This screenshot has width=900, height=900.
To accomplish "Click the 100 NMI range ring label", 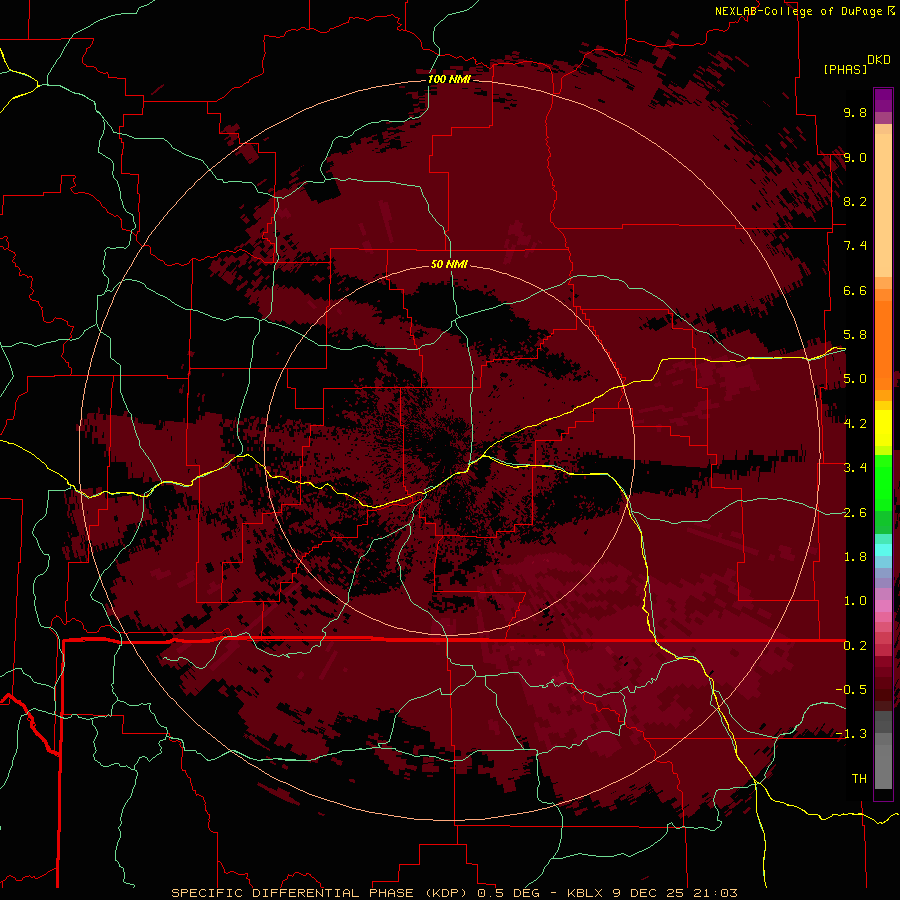I will point(449,79).
